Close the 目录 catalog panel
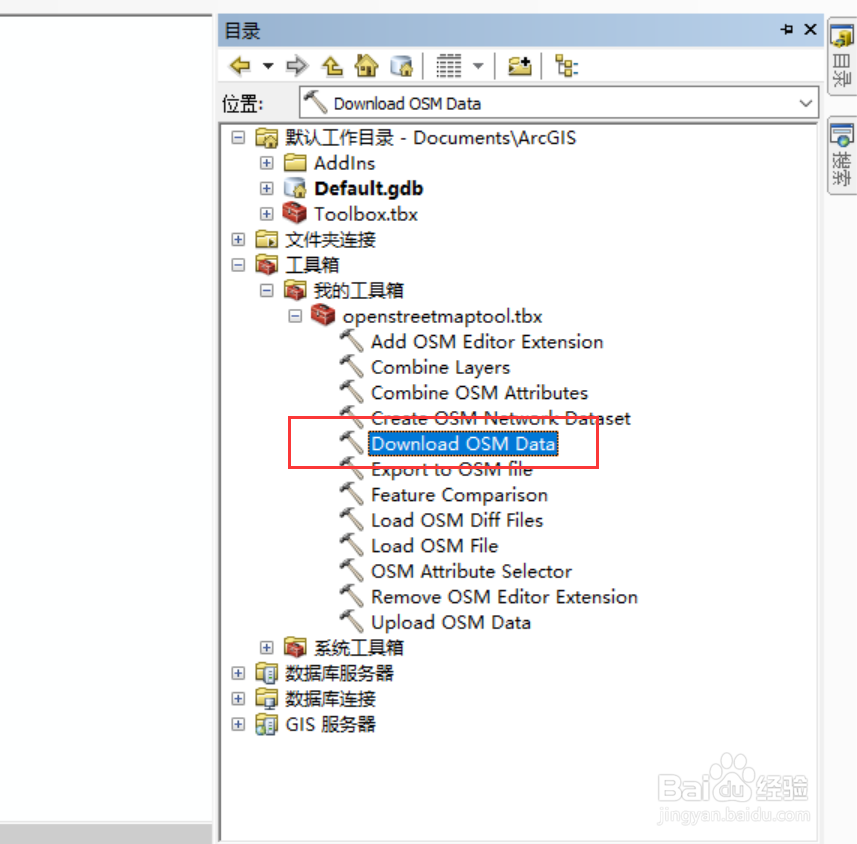The width and height of the screenshot is (857, 844). [x=811, y=29]
